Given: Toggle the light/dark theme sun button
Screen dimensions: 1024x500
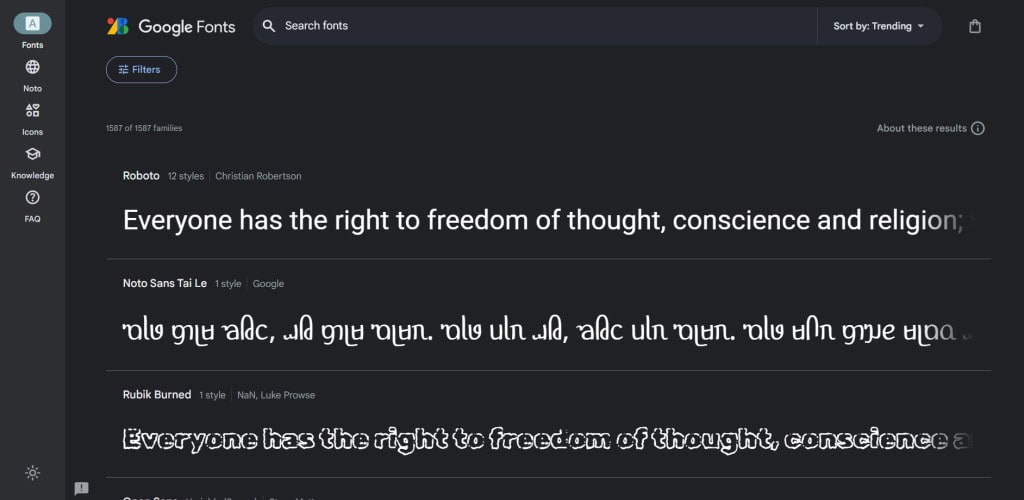Looking at the screenshot, I should point(32,473).
